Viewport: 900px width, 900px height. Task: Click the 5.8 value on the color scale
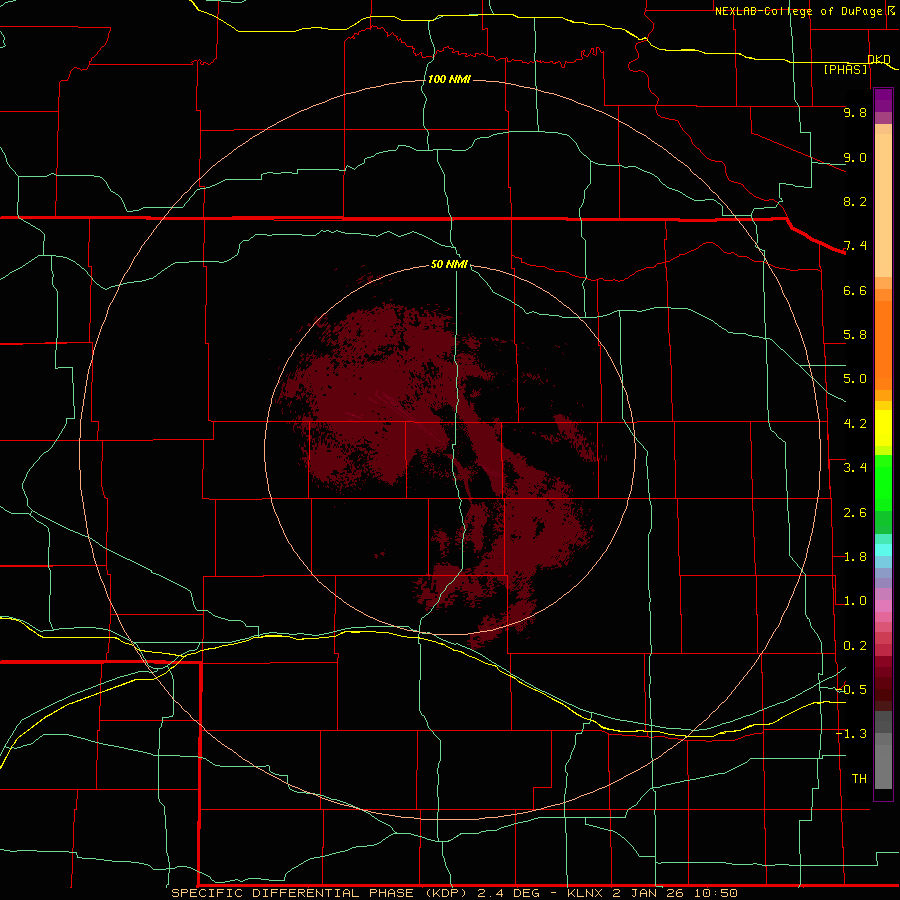[855, 335]
